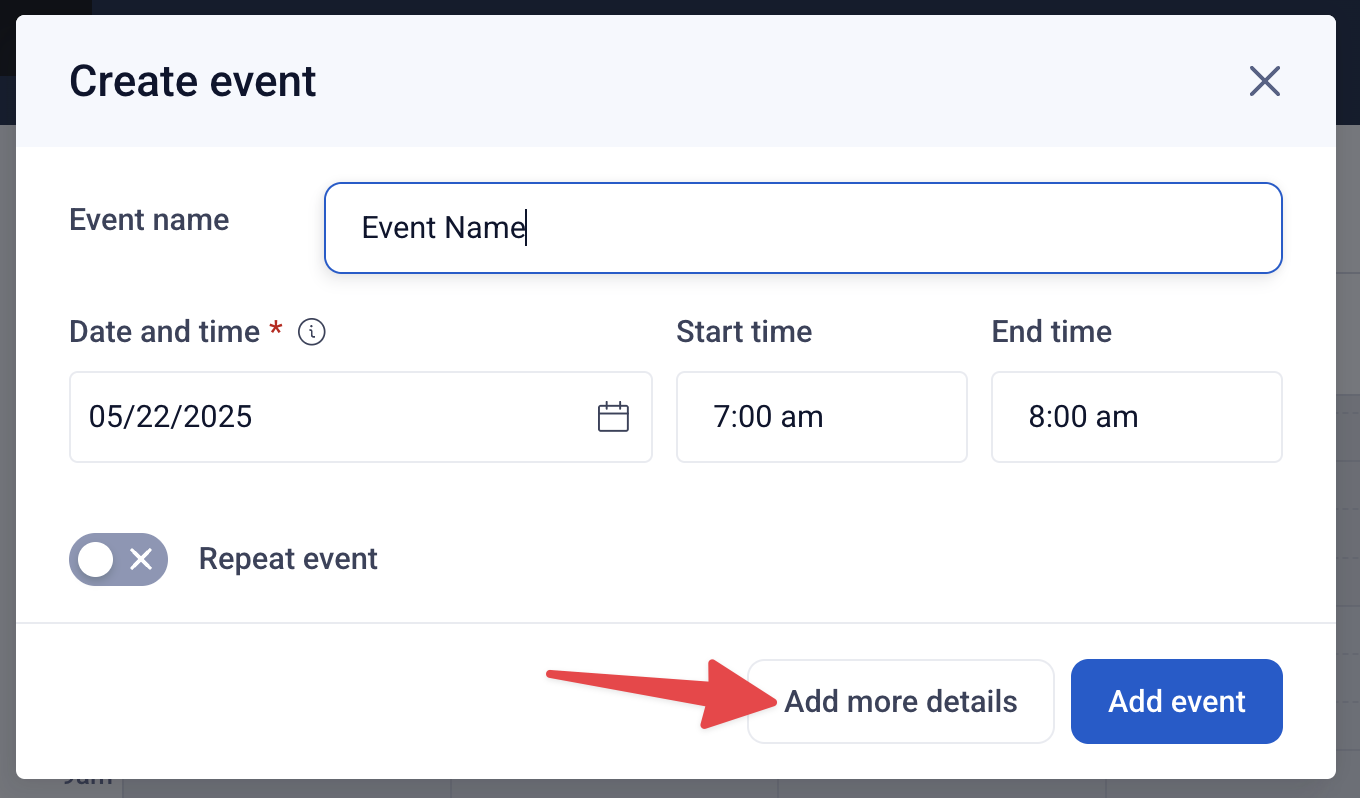Viewport: 1360px width, 798px height.
Task: Click the red required asterisk marker
Action: point(277,329)
